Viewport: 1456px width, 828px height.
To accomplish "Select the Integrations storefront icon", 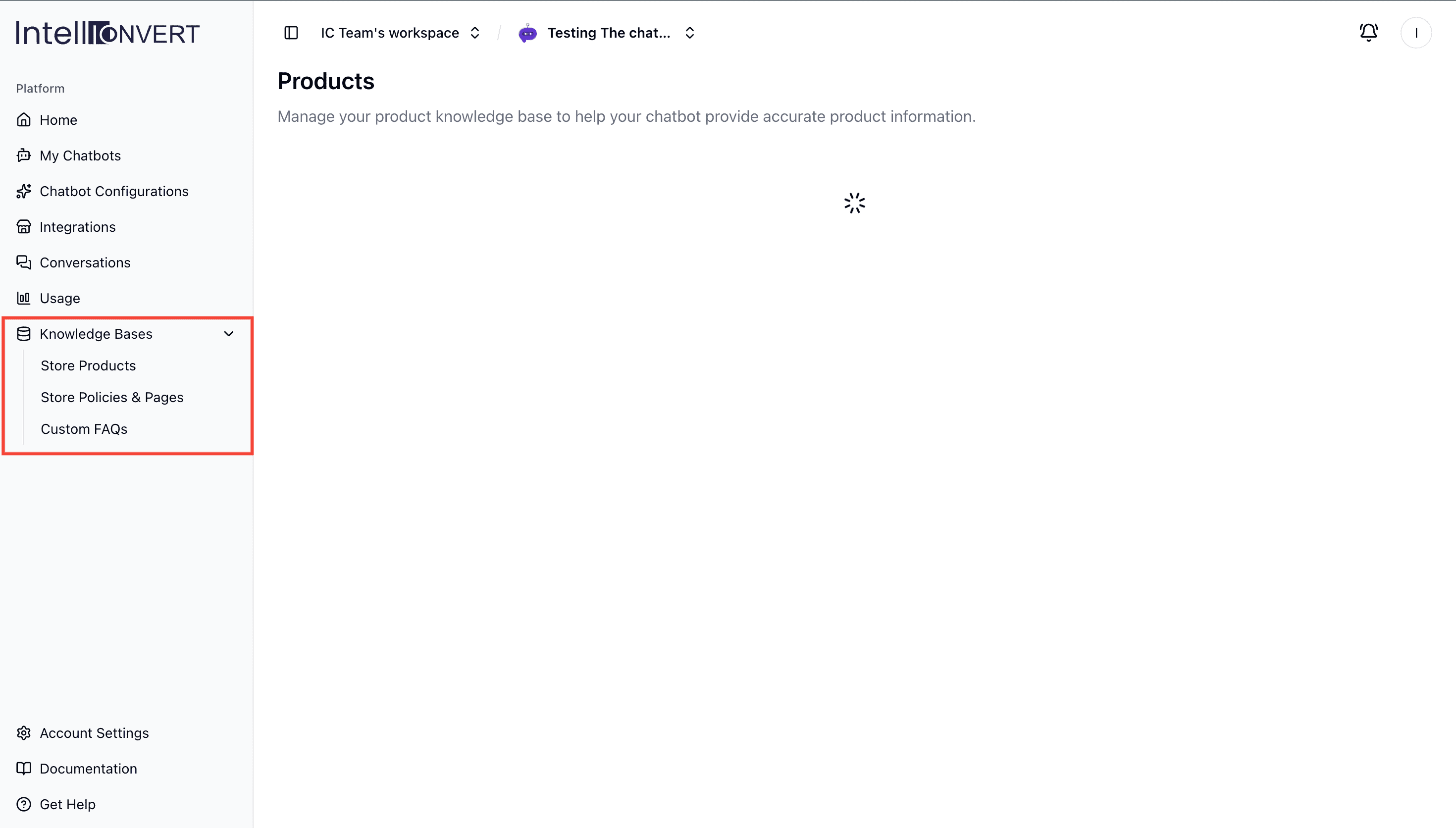I will [x=23, y=226].
